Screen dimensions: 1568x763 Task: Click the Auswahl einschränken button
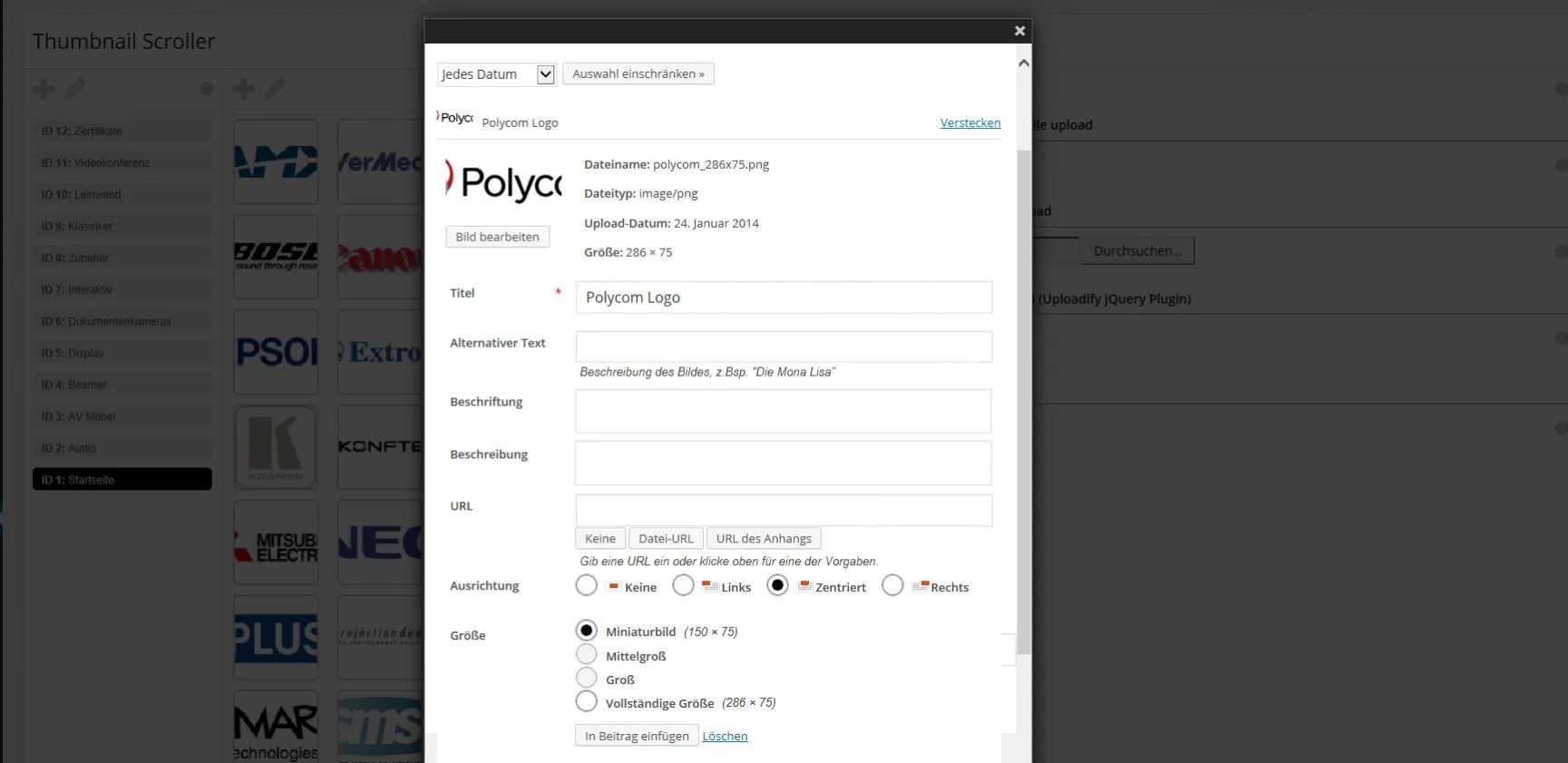coord(638,73)
